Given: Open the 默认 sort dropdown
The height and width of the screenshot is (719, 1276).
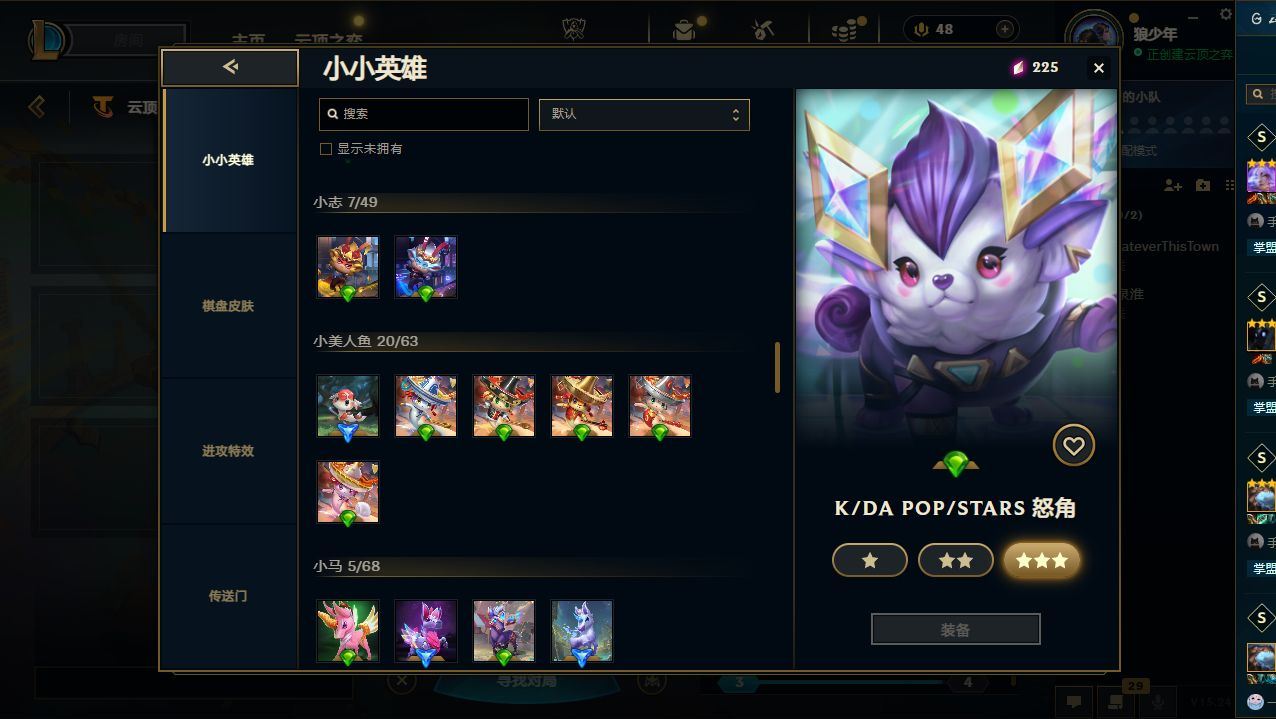Looking at the screenshot, I should 644,114.
